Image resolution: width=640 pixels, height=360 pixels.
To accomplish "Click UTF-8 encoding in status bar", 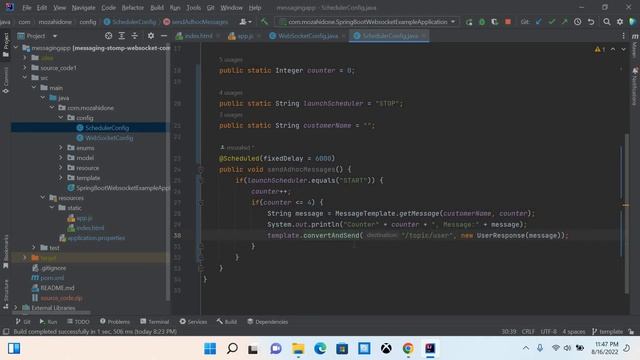I will point(549,331).
